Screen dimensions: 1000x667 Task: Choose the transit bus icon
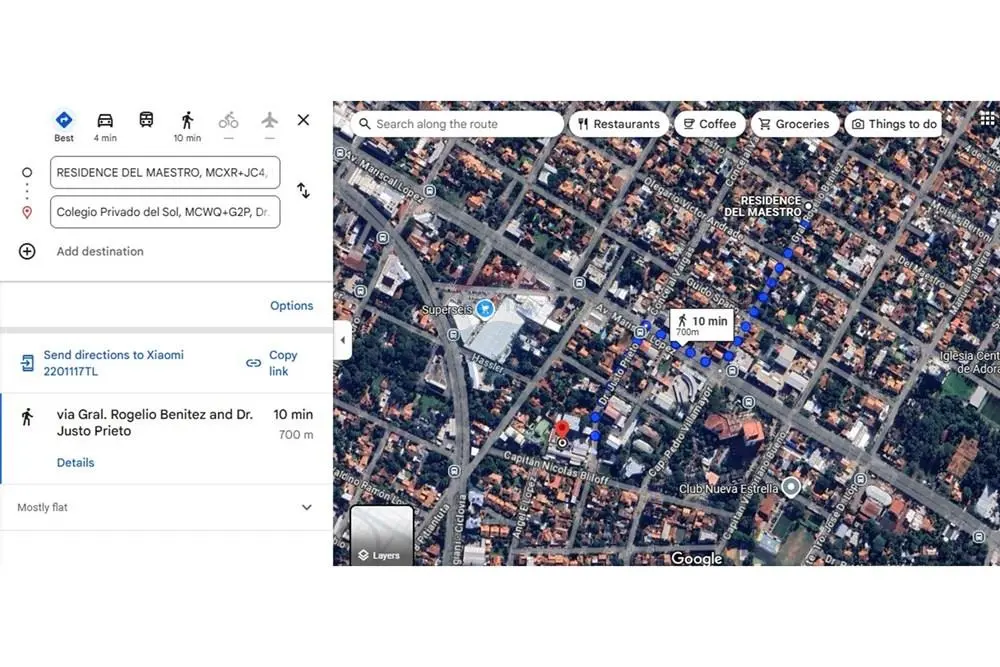point(146,121)
